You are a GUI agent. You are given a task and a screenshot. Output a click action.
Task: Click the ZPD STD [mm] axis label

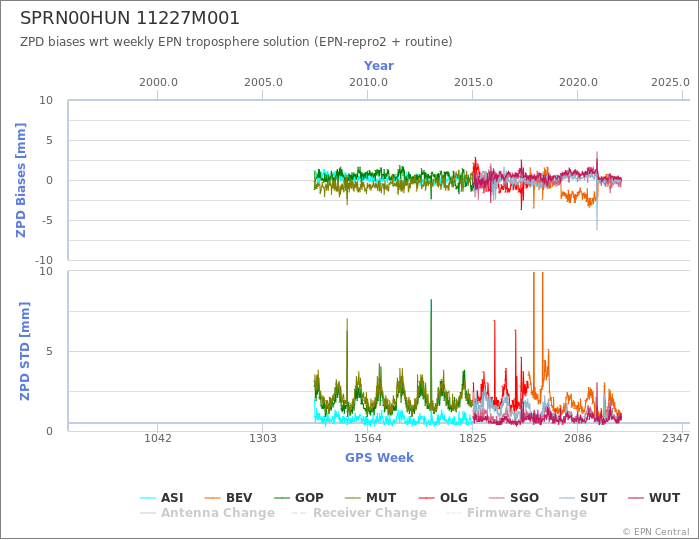[25, 351]
